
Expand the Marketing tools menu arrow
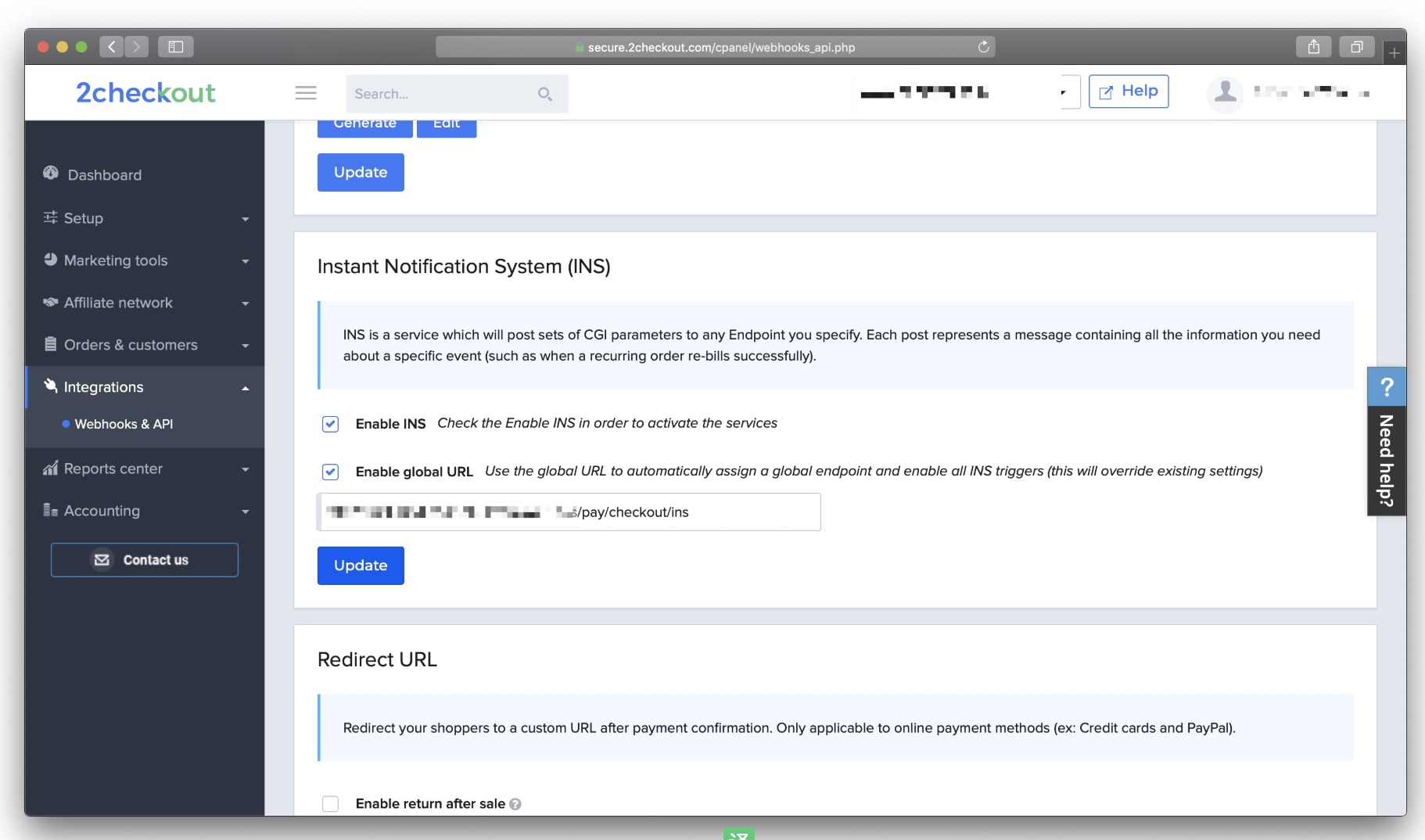[x=246, y=261]
